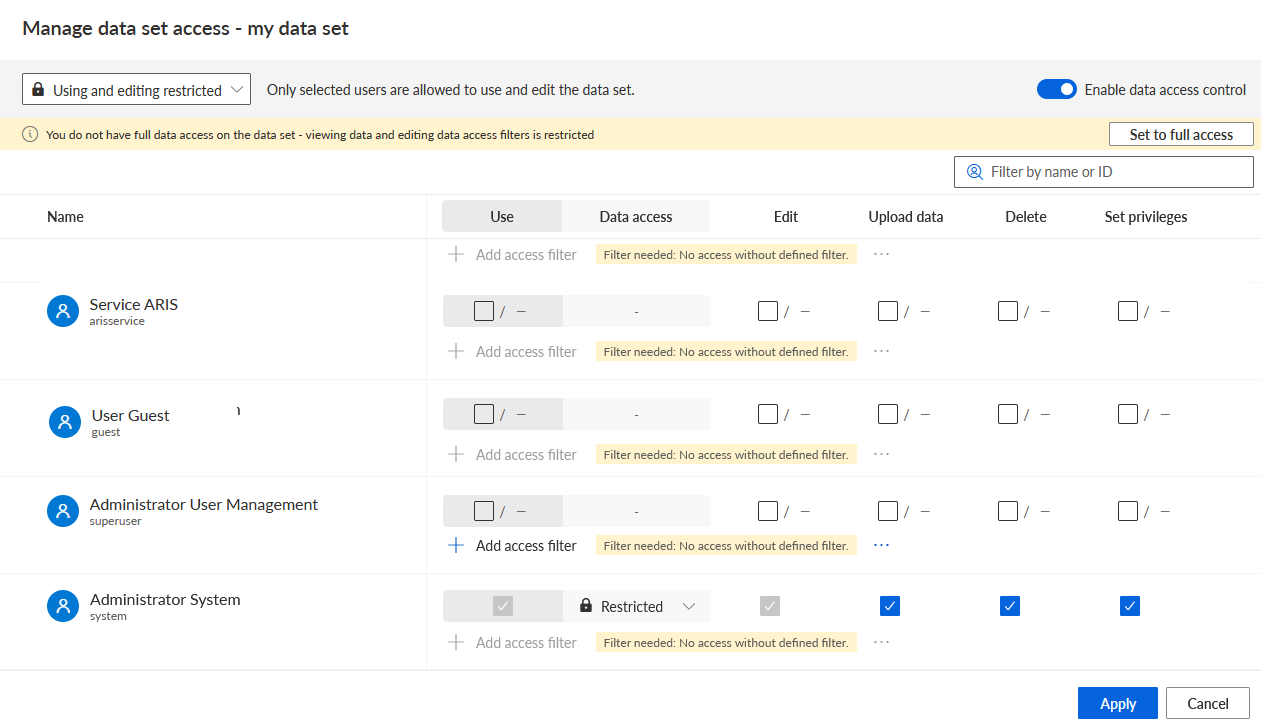Uncheck Set privileges for Administrator System
This screenshot has width=1261, height=726.
click(x=1130, y=606)
